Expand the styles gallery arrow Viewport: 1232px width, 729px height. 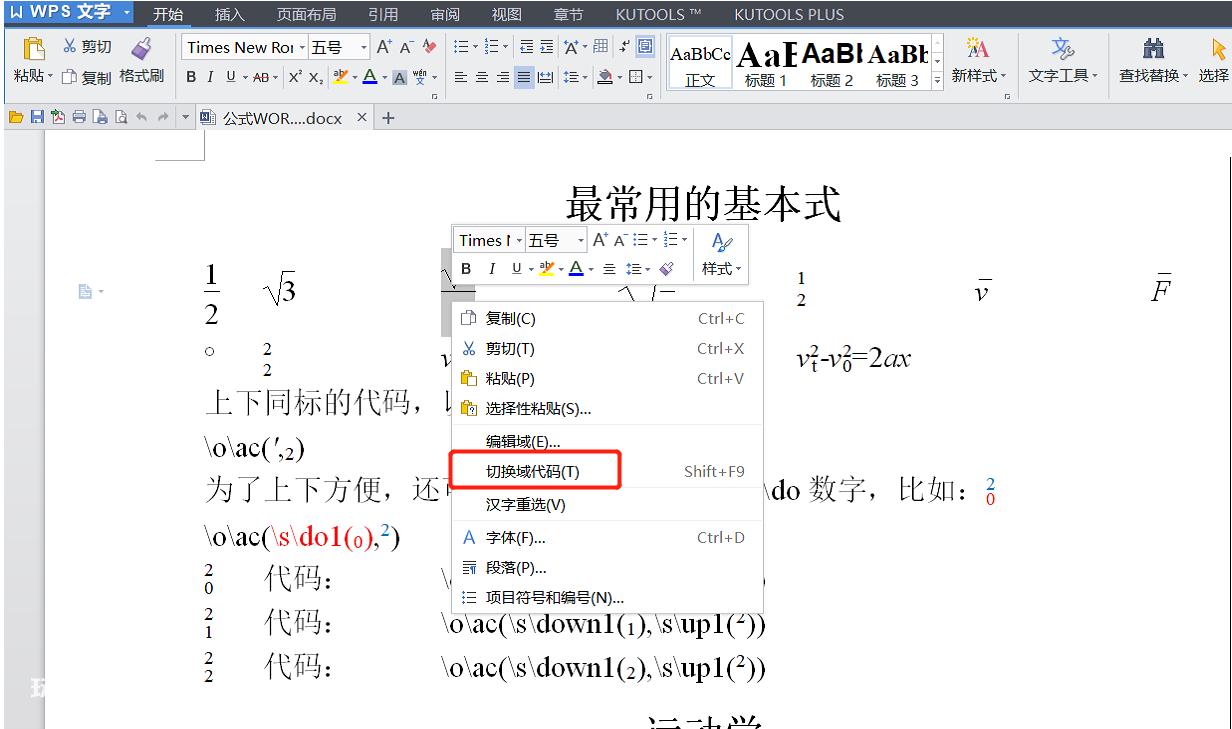coord(937,80)
